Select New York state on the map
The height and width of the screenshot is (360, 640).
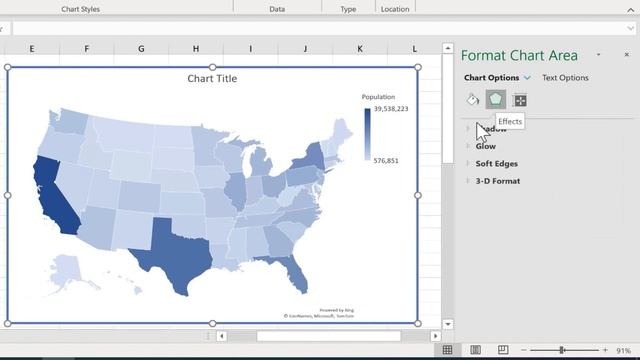tap(312, 158)
